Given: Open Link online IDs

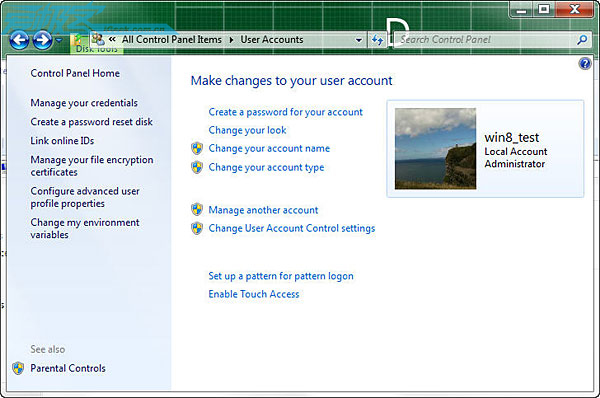Looking at the screenshot, I should tap(62, 141).
